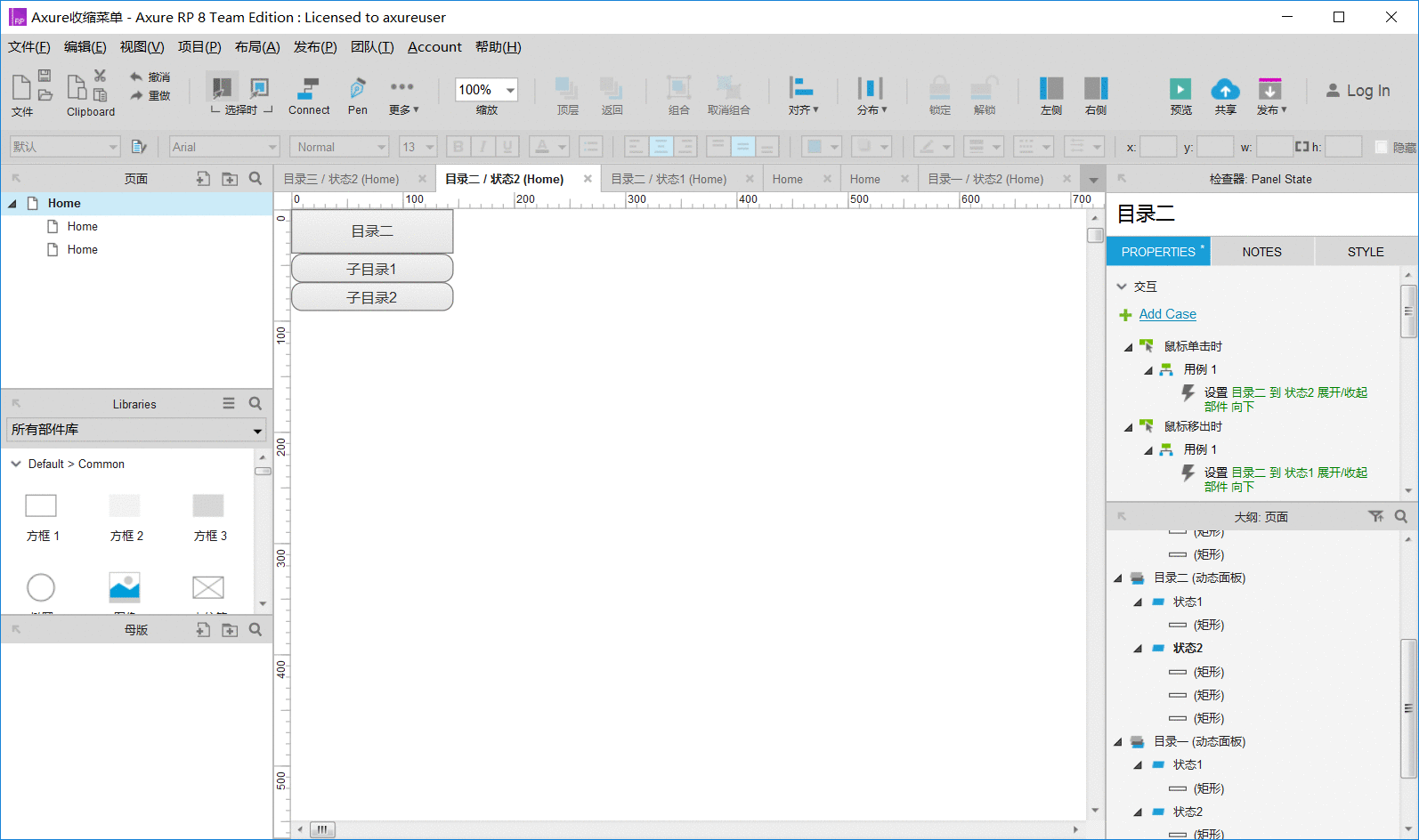Screen dimensions: 1419x840
Task: Click the Add Case link
Action: click(x=1167, y=314)
